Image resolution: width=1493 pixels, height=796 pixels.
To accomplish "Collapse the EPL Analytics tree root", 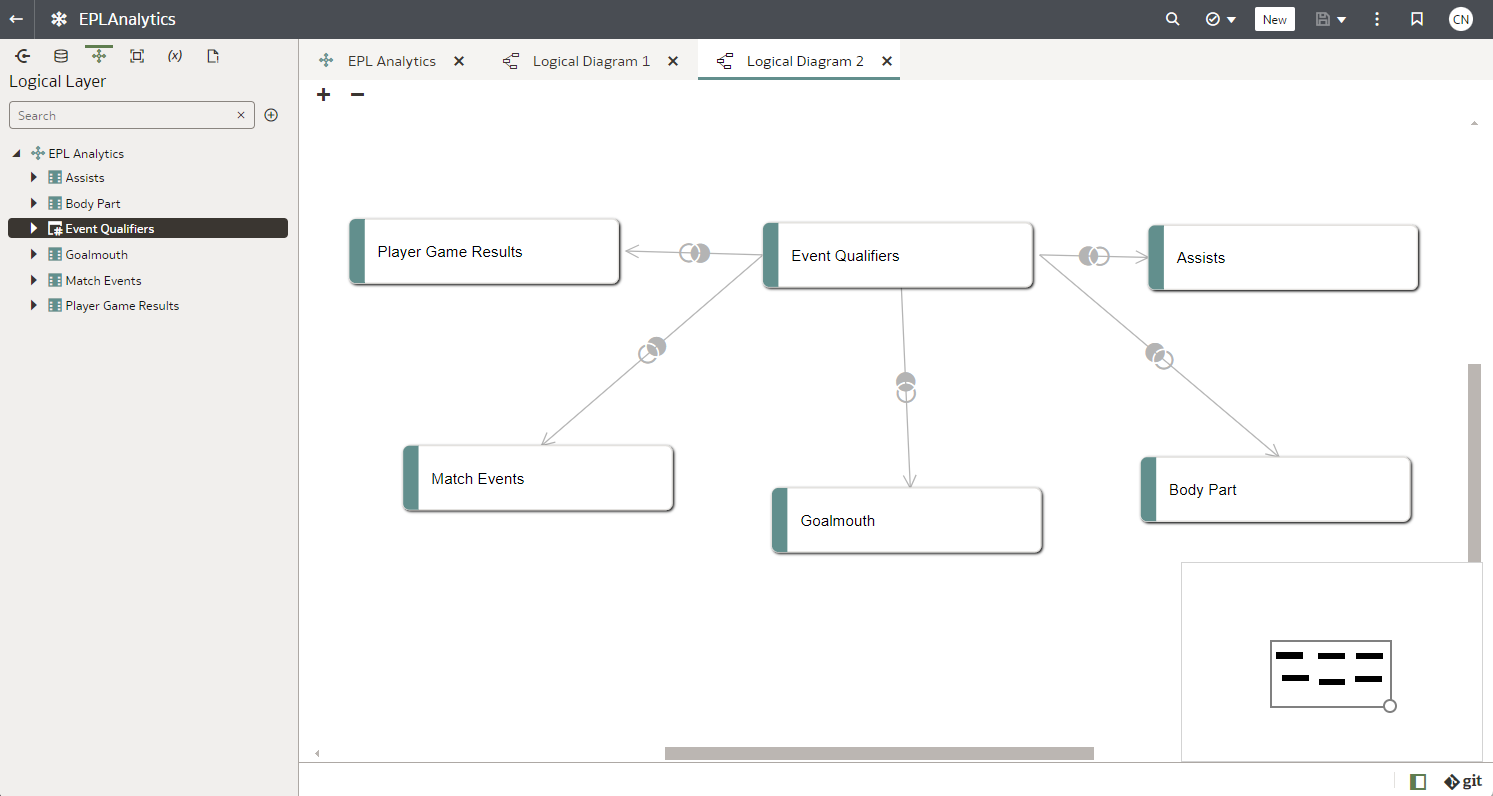I will coord(15,153).
